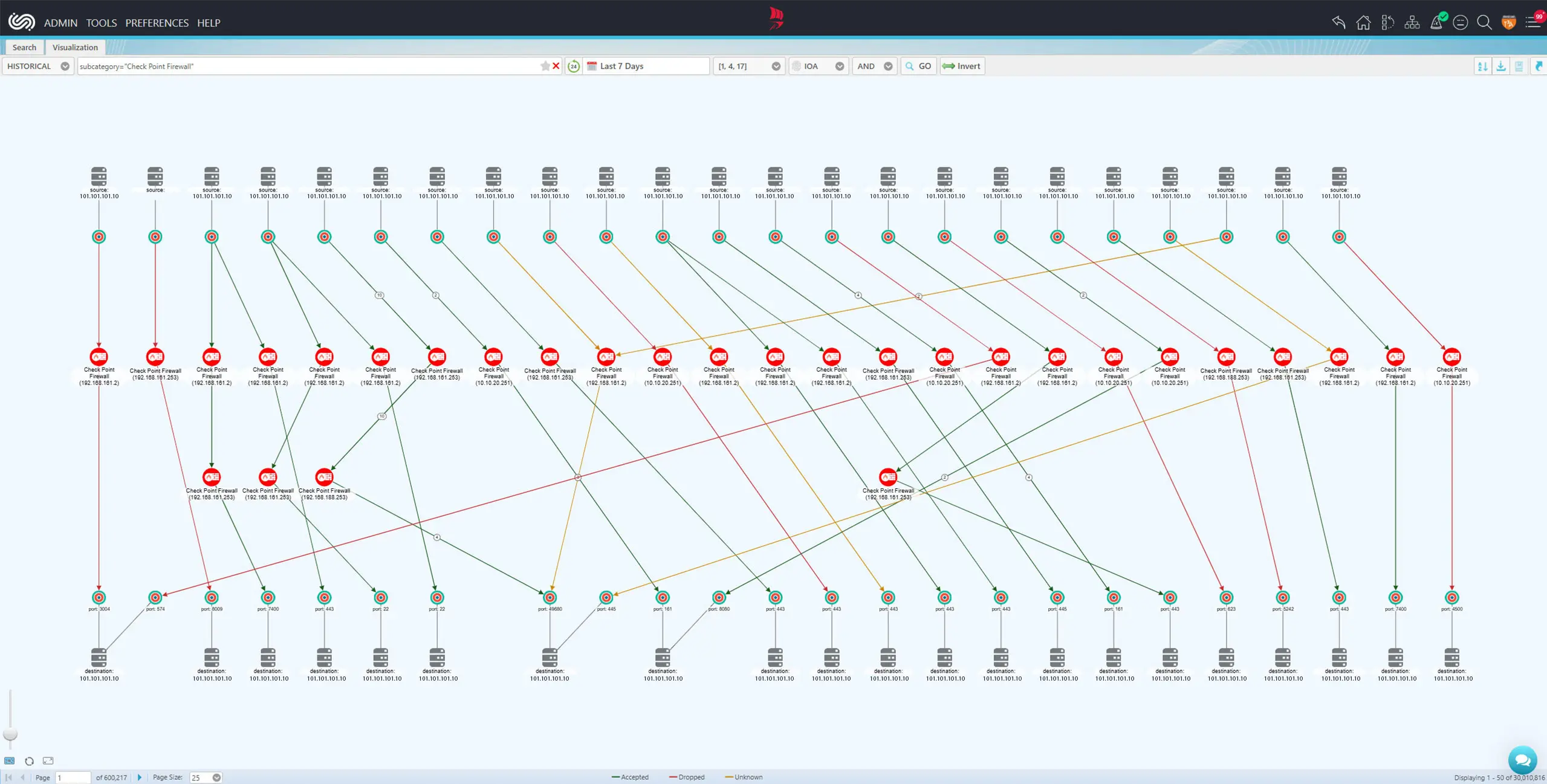Image resolution: width=1547 pixels, height=784 pixels.
Task: Open the PREFERENCES menu
Action: click(157, 23)
